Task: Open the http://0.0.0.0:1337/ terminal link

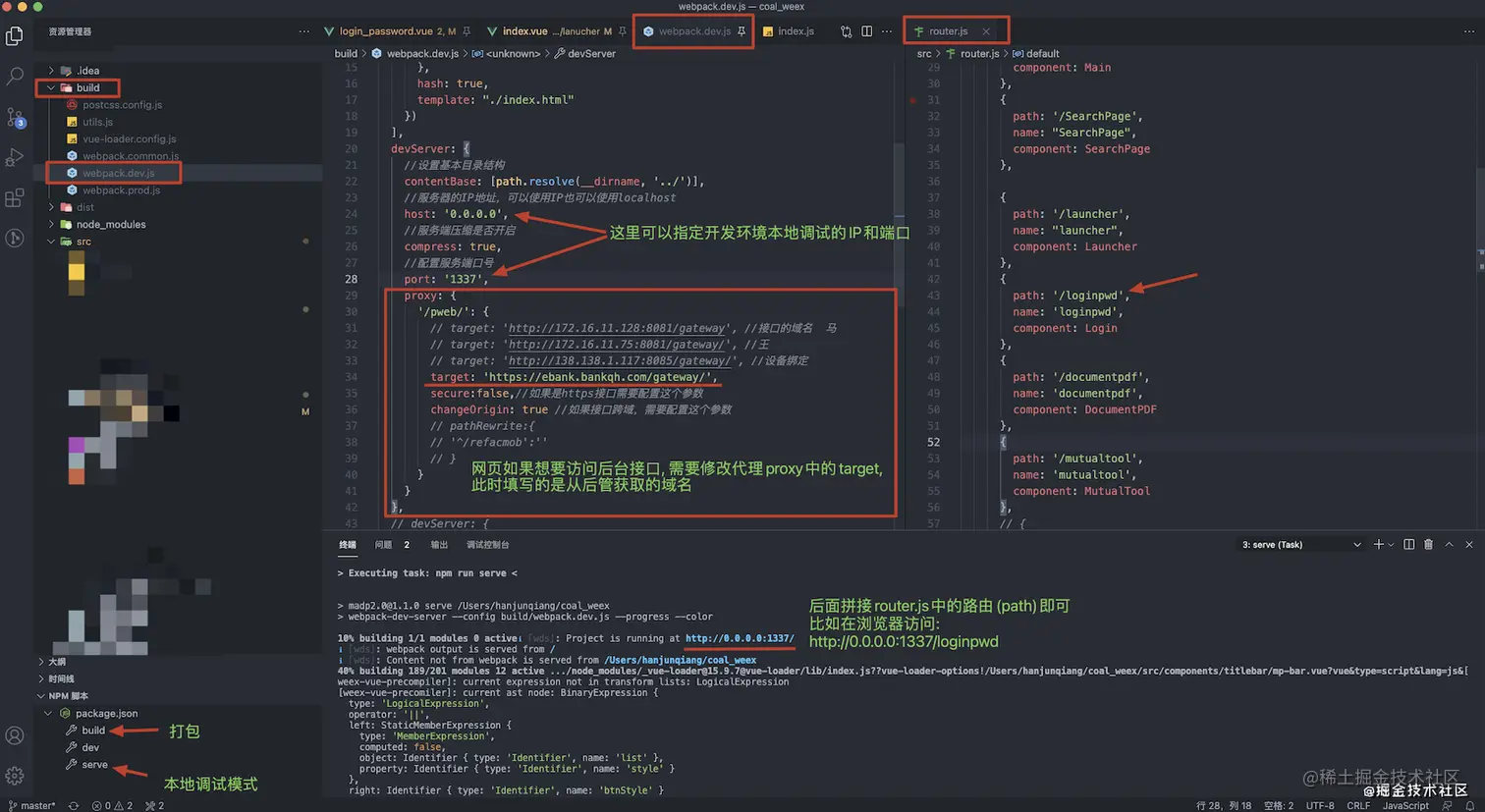Action: [740, 638]
